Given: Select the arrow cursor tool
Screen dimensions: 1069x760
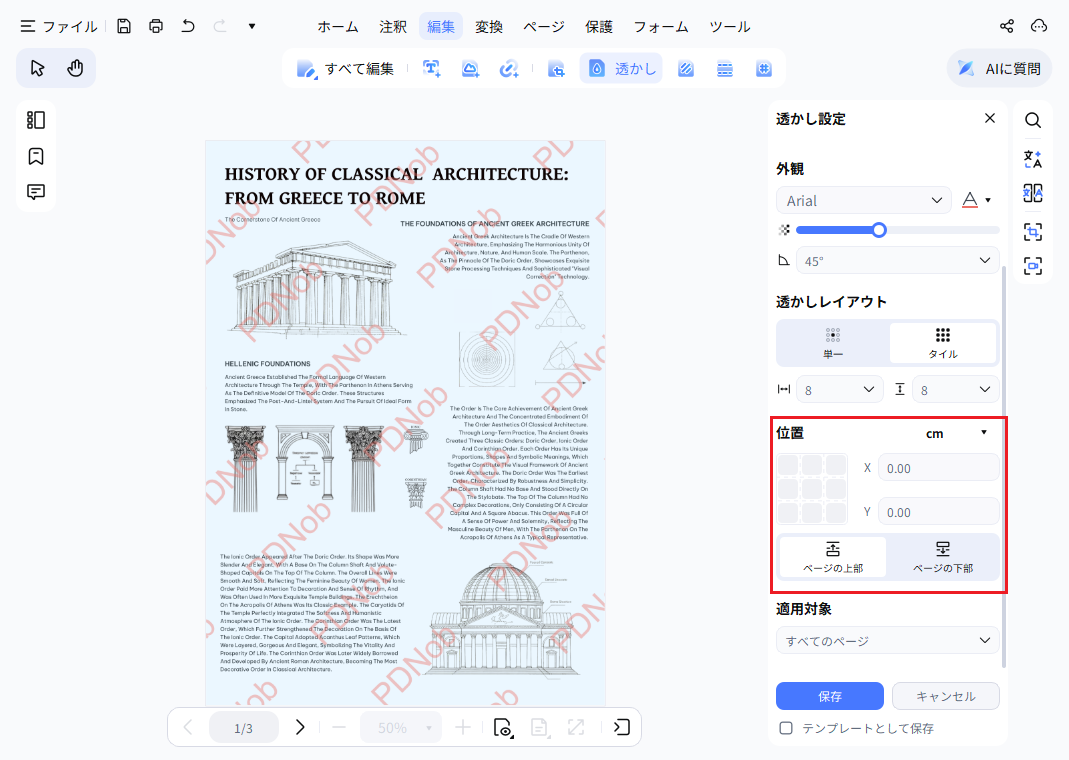Looking at the screenshot, I should click(x=37, y=68).
